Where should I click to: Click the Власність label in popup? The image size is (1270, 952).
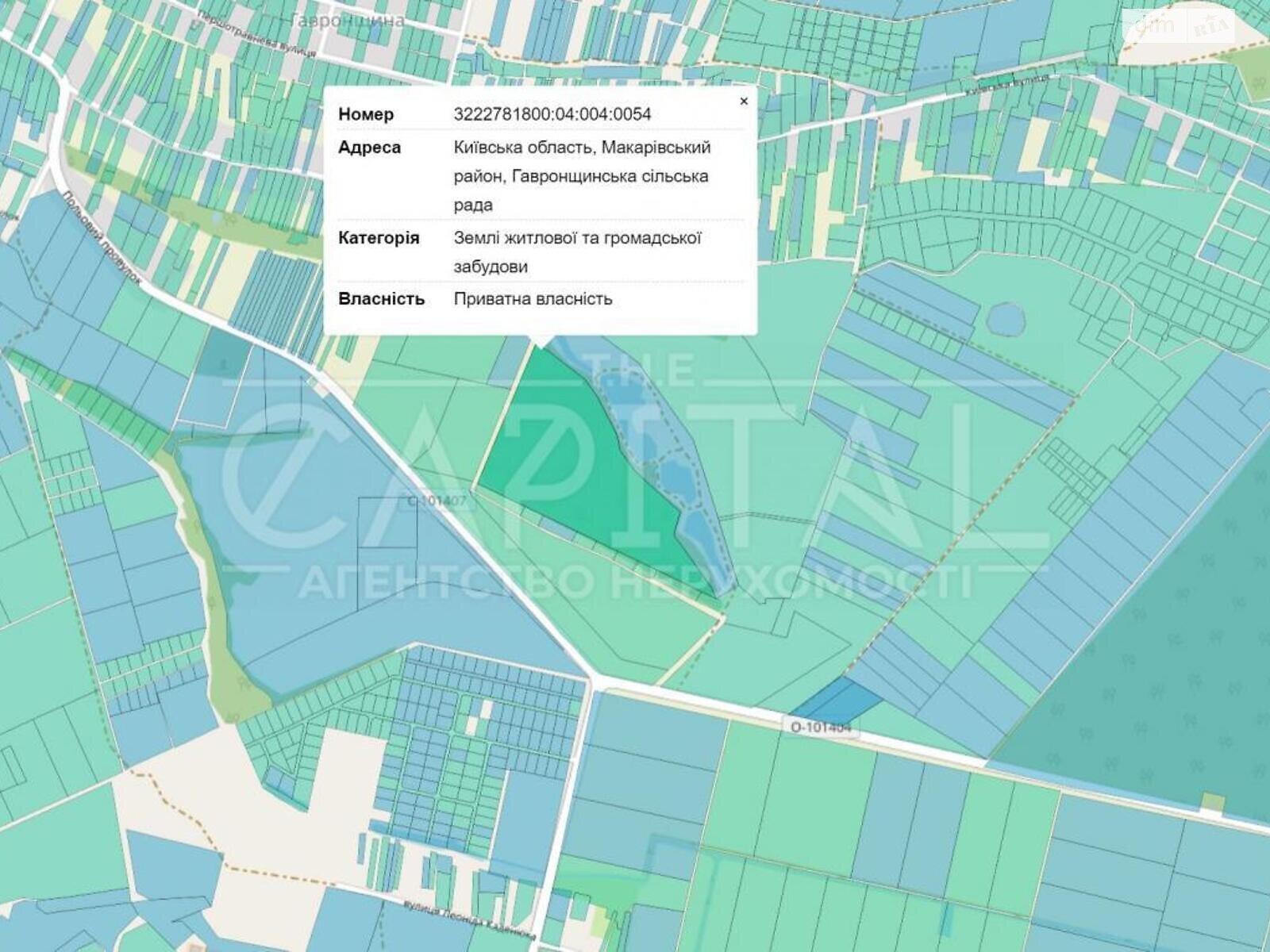coord(382,298)
